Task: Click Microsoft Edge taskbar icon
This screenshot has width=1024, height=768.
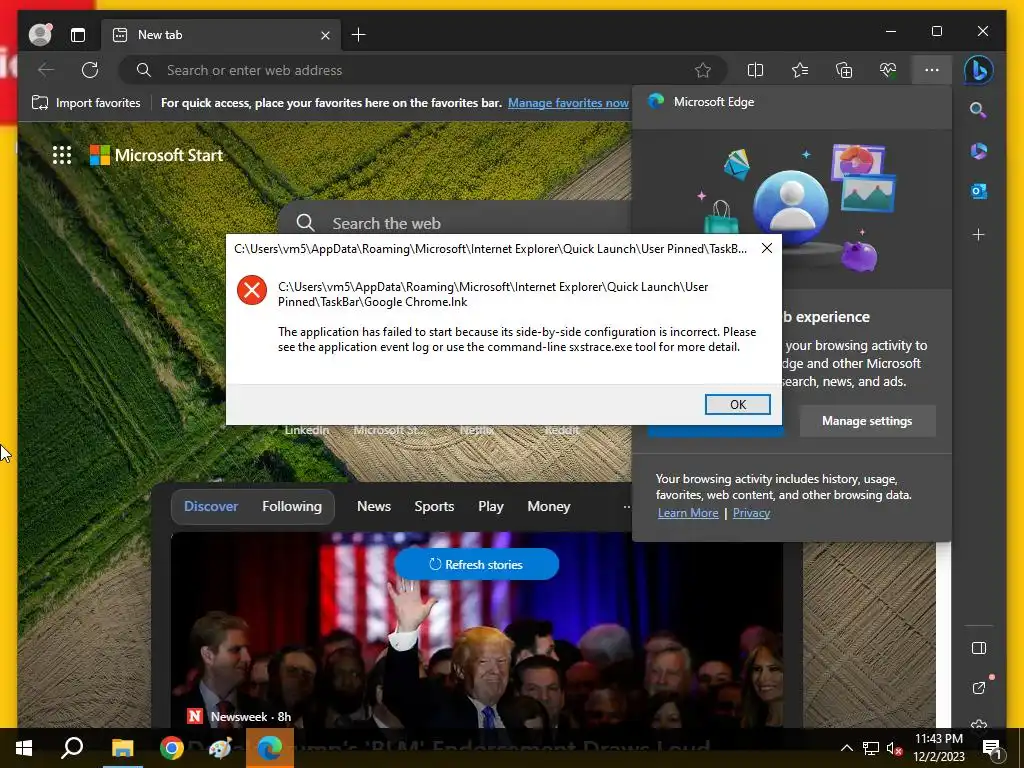Action: click(270, 748)
